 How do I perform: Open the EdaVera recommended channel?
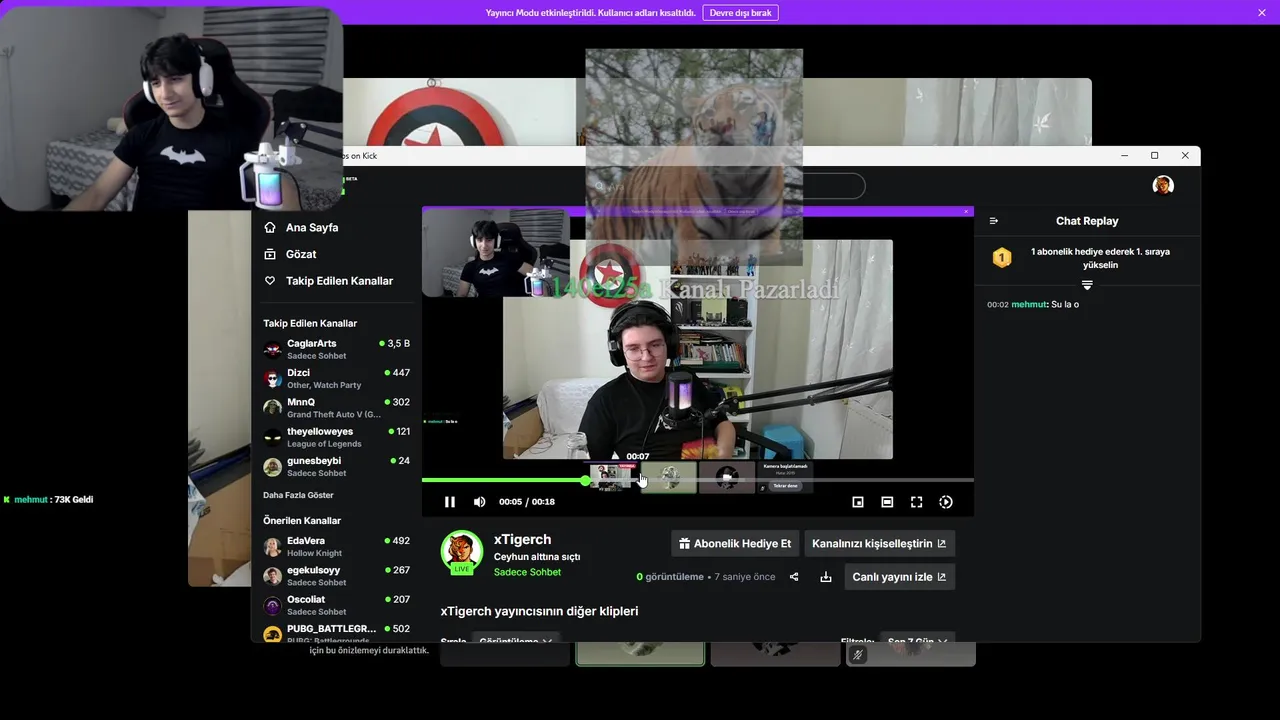tap(336, 546)
